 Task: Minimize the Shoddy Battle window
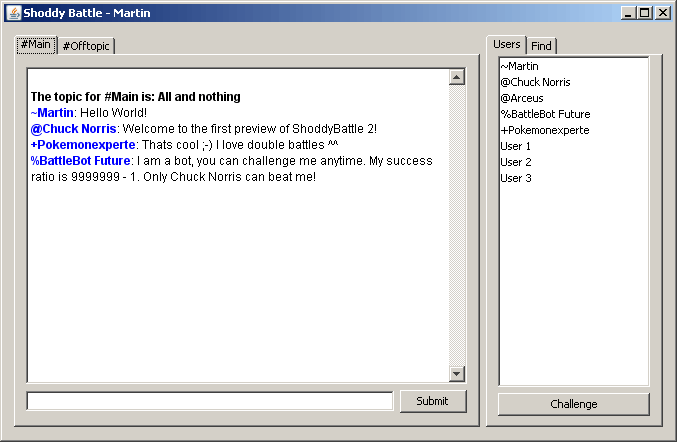click(628, 13)
